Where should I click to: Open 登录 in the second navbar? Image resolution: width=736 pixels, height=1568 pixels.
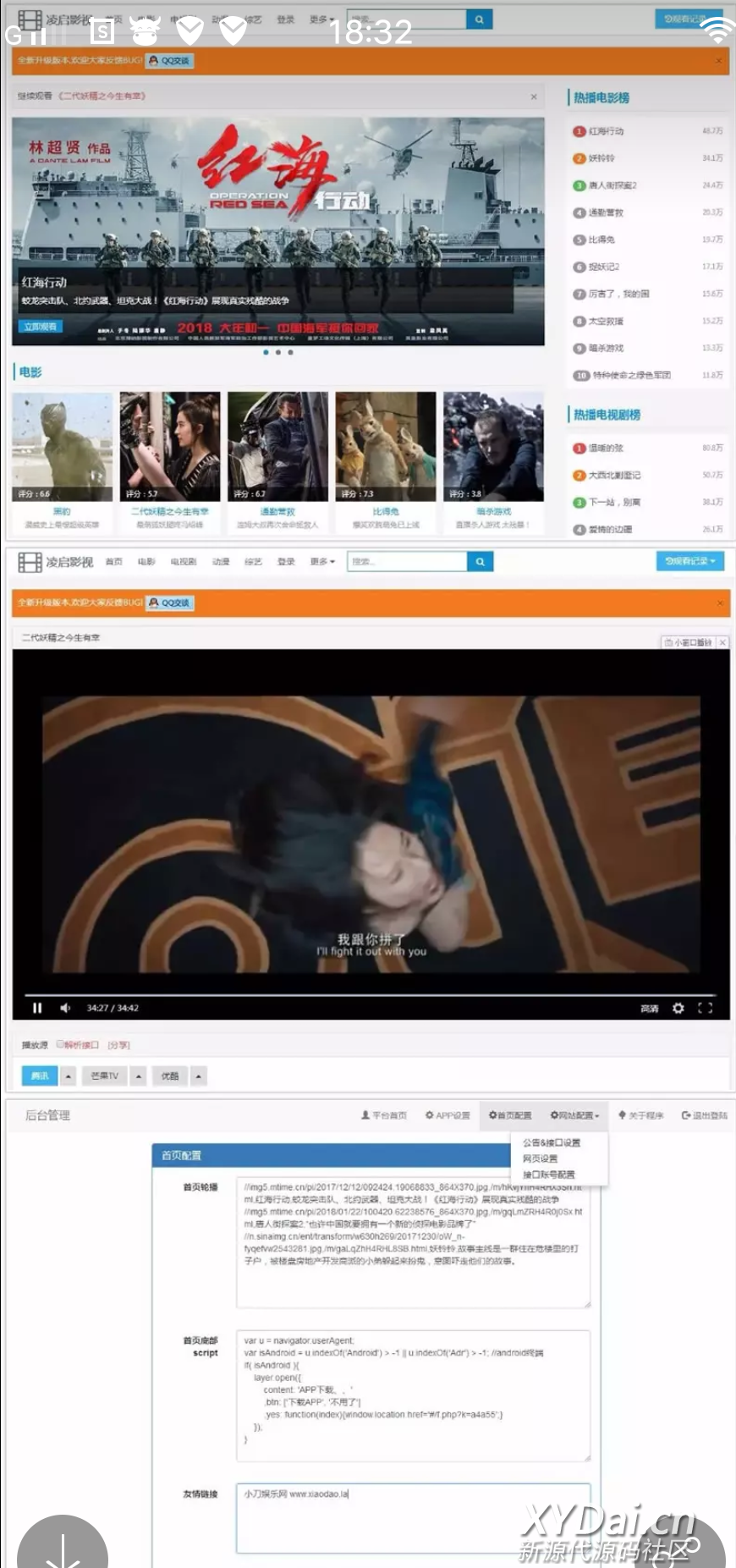tap(286, 561)
